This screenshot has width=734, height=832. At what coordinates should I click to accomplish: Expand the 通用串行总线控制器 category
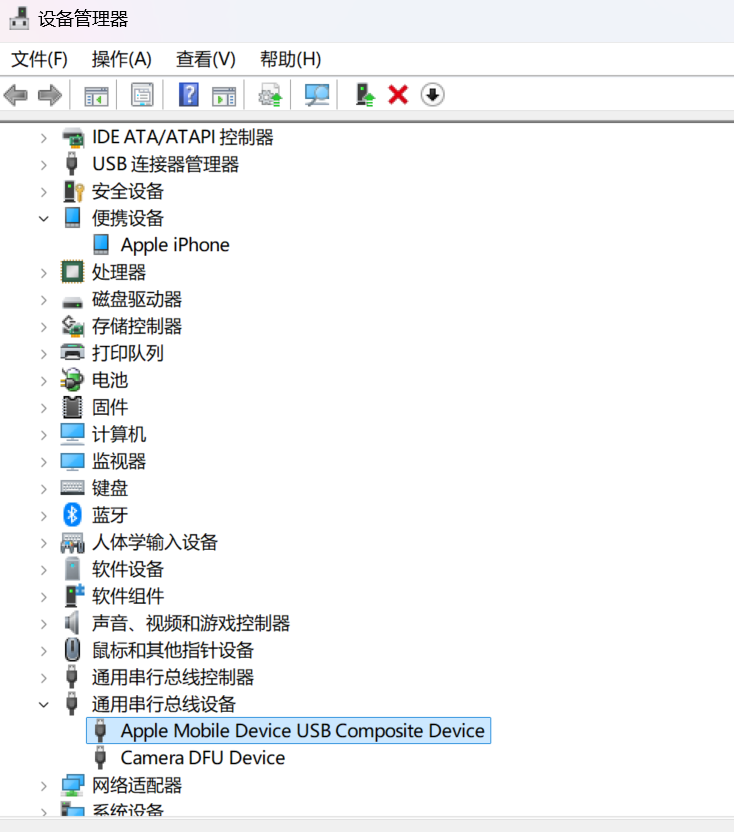44,678
